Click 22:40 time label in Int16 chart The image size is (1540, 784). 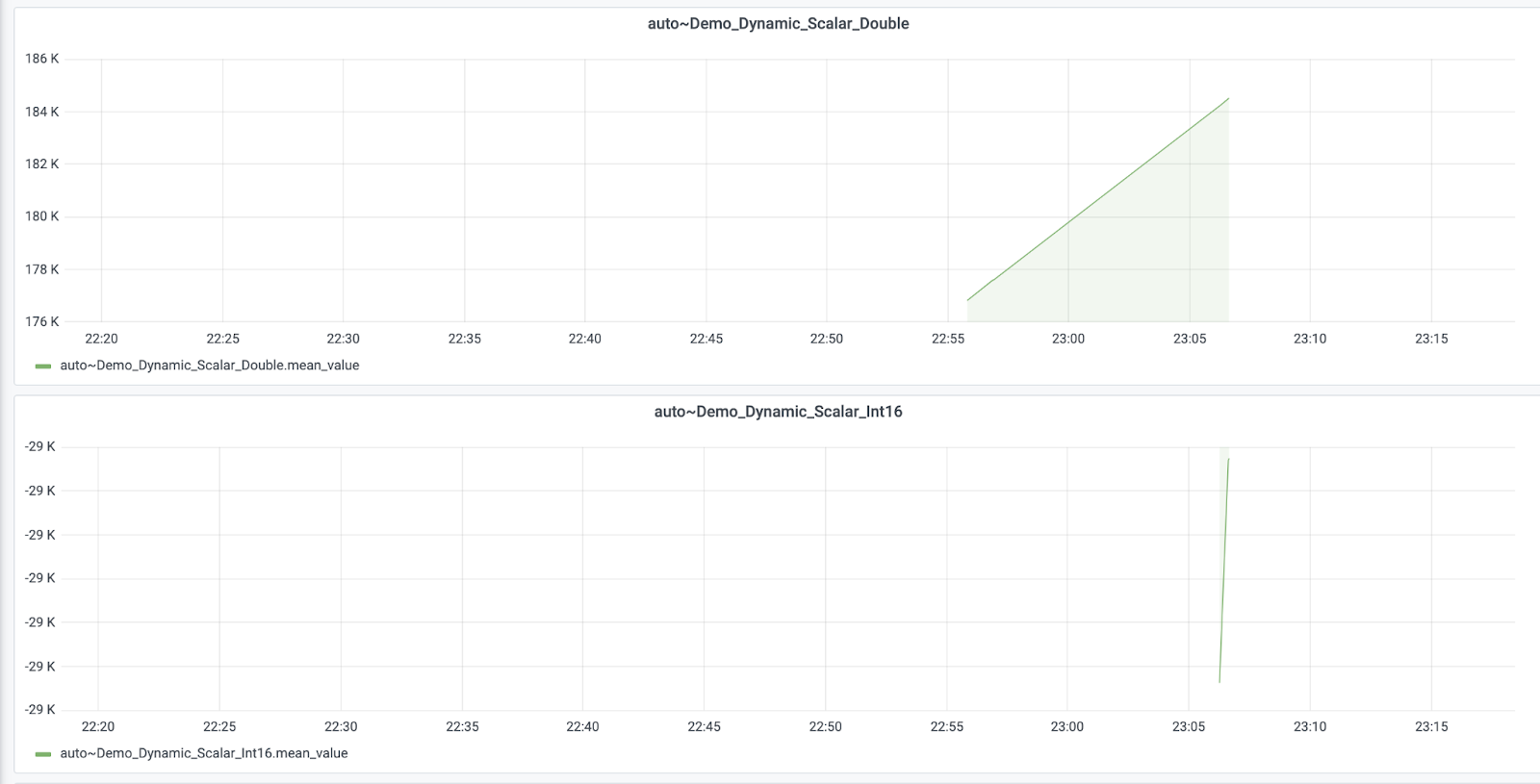point(582,726)
